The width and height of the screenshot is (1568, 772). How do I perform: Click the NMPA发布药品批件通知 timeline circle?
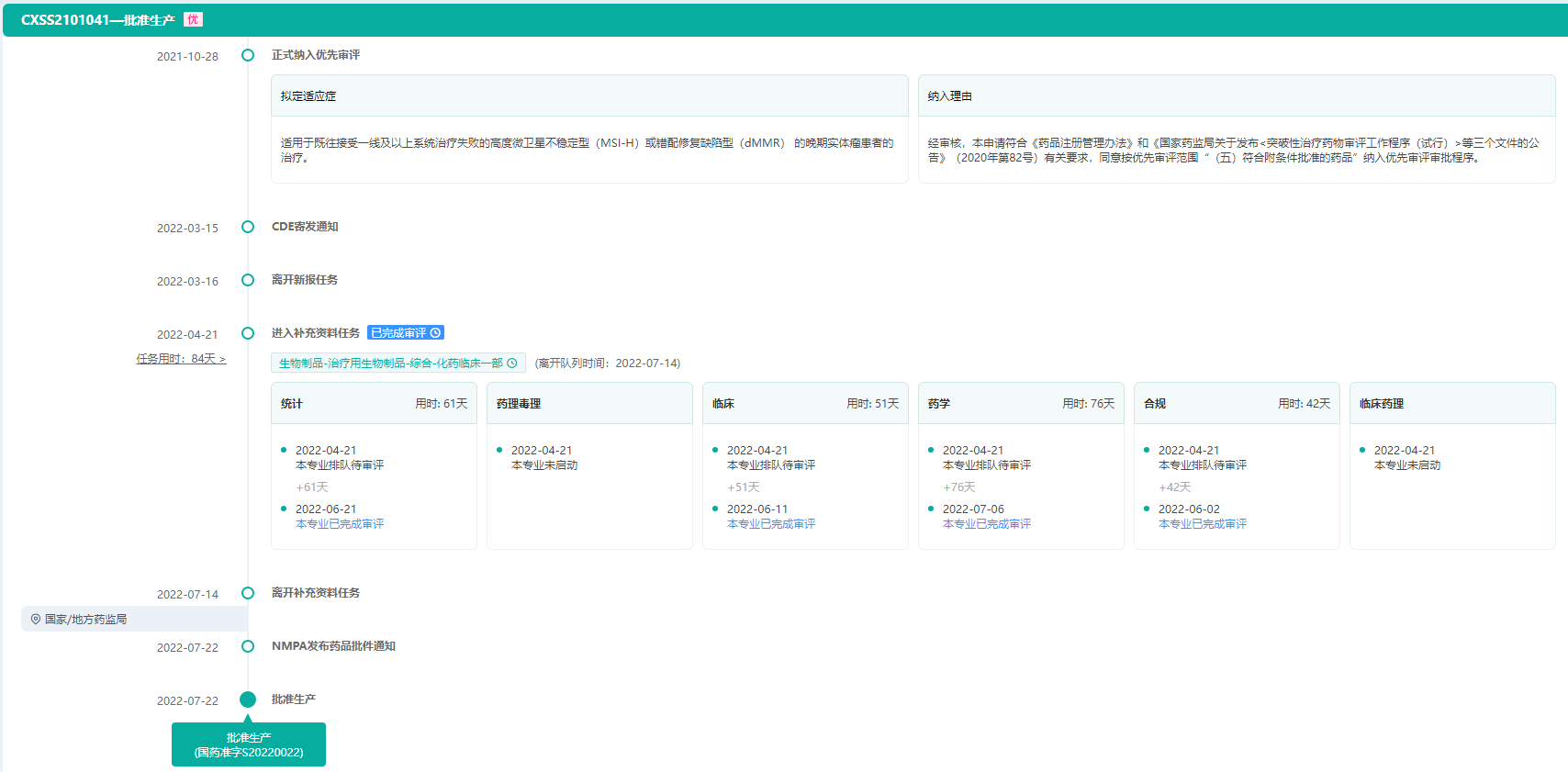pyautogui.click(x=248, y=646)
